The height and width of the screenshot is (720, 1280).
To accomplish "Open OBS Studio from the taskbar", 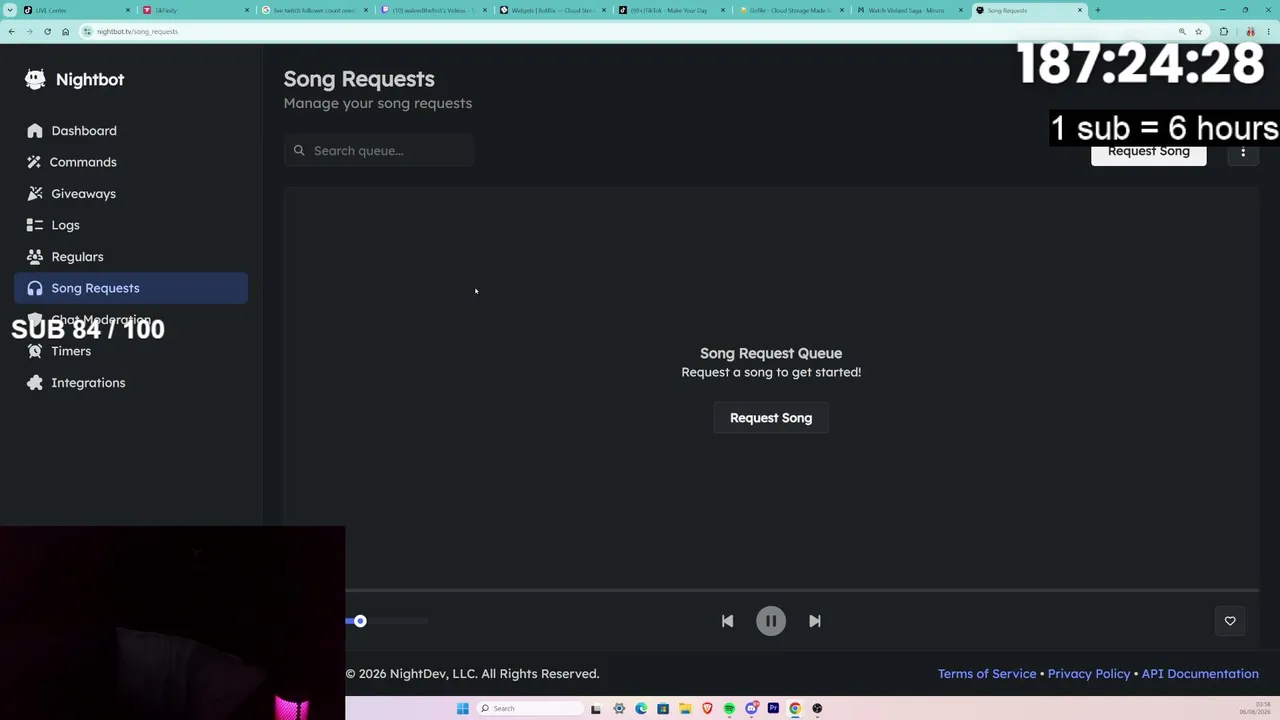I will 817,709.
